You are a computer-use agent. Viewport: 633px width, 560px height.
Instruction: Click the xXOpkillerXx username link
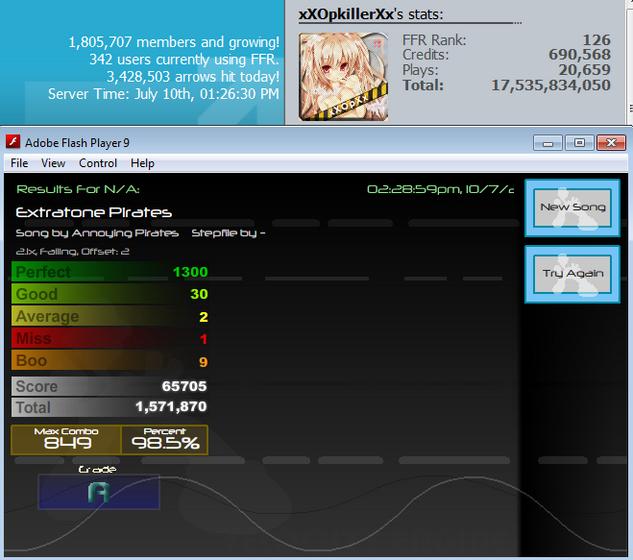tap(346, 15)
